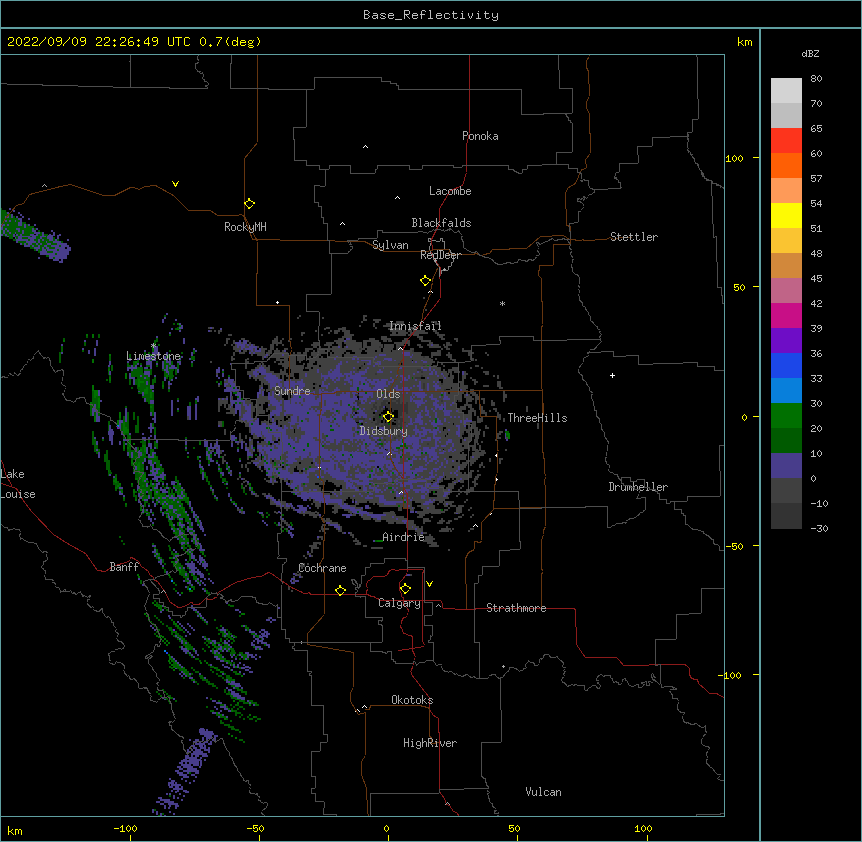Click the -50 tick on the bottom axis

point(255,828)
